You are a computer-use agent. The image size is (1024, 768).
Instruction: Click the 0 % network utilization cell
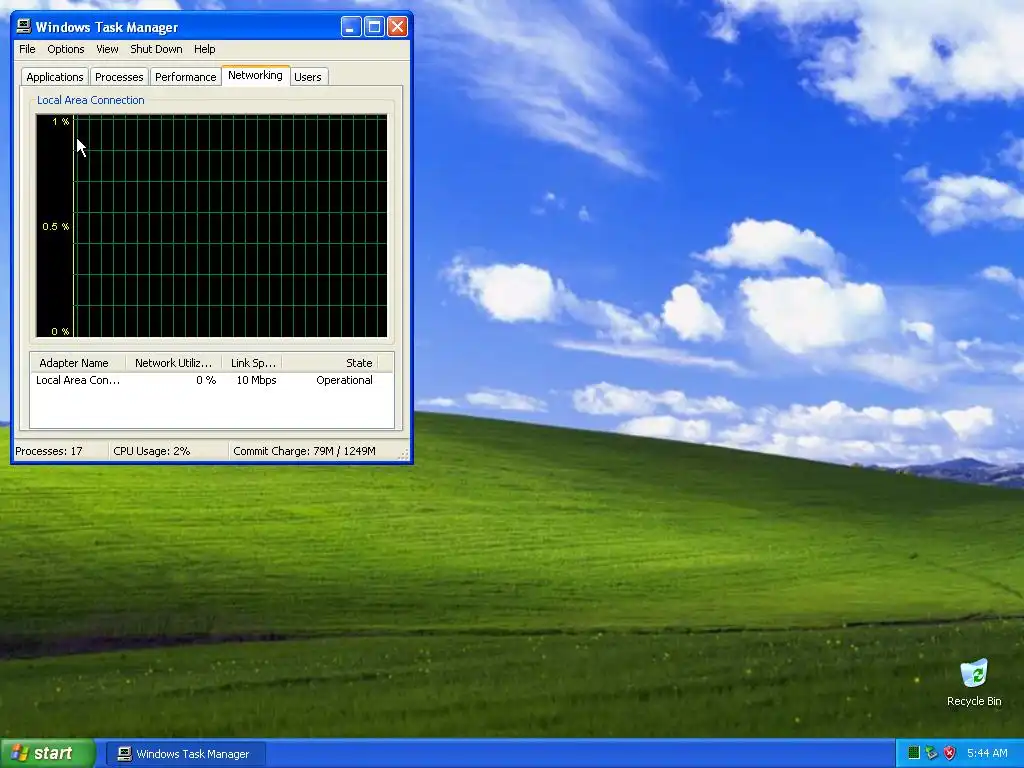pos(206,380)
